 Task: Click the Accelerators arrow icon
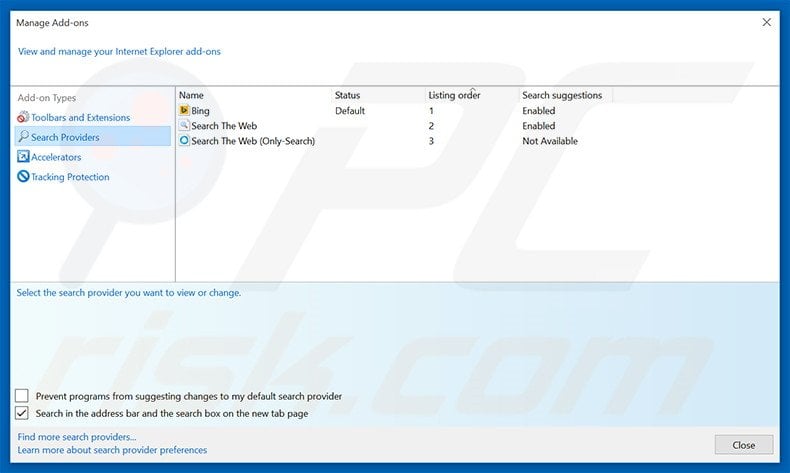(x=23, y=157)
